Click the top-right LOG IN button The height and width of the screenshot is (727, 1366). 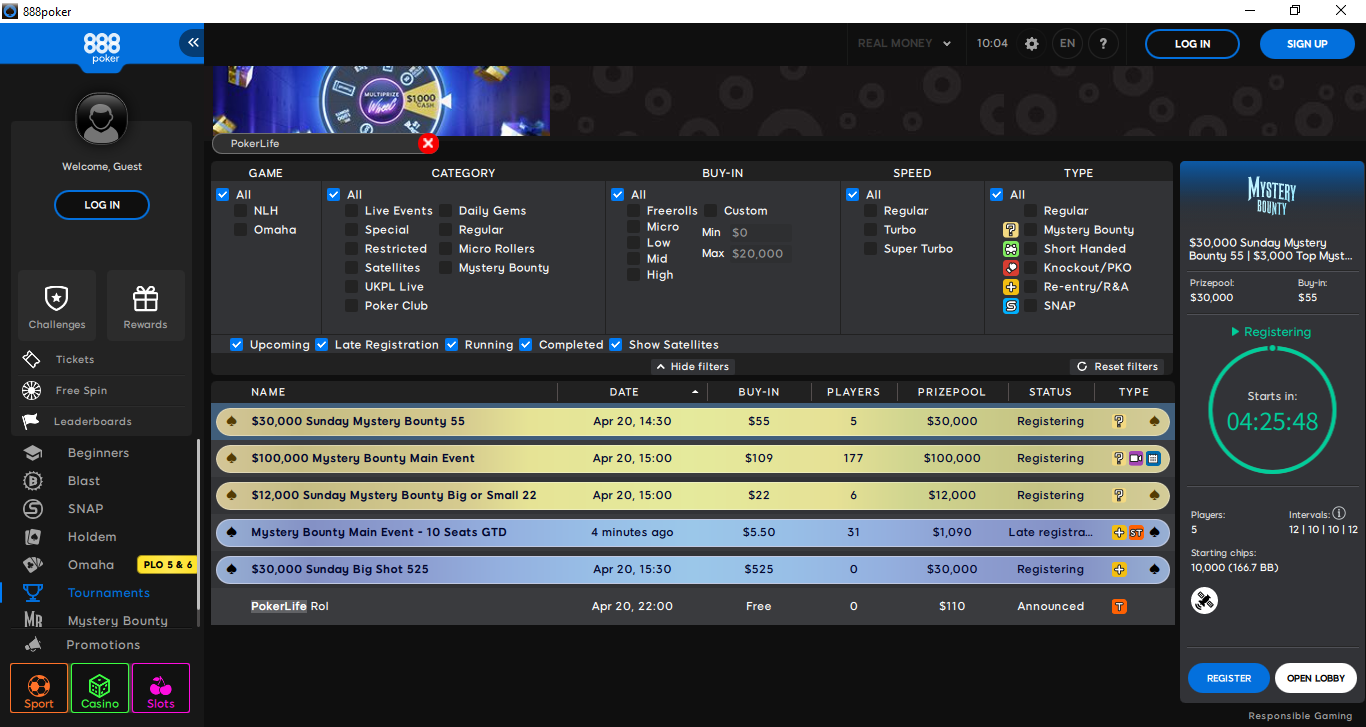point(1192,44)
